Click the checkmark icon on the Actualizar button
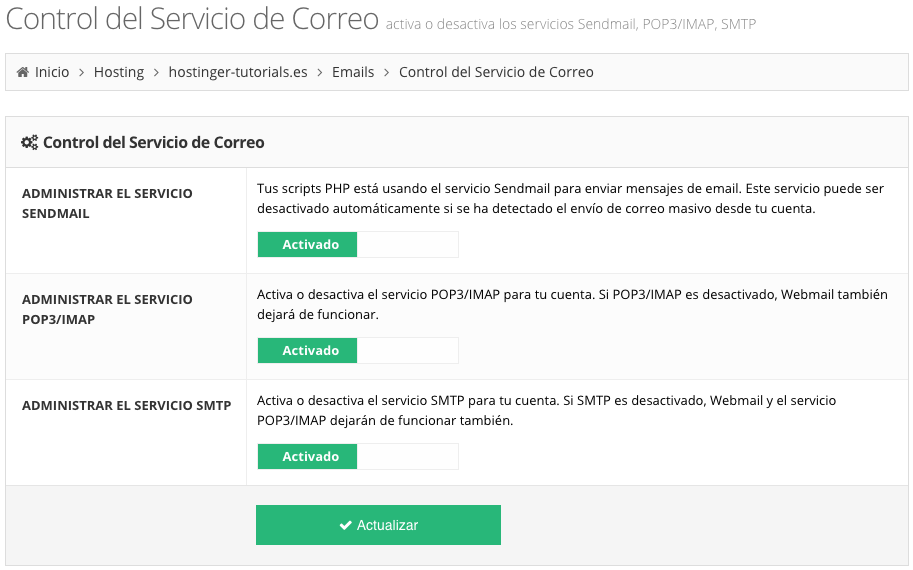This screenshot has width=913, height=570. point(345,525)
